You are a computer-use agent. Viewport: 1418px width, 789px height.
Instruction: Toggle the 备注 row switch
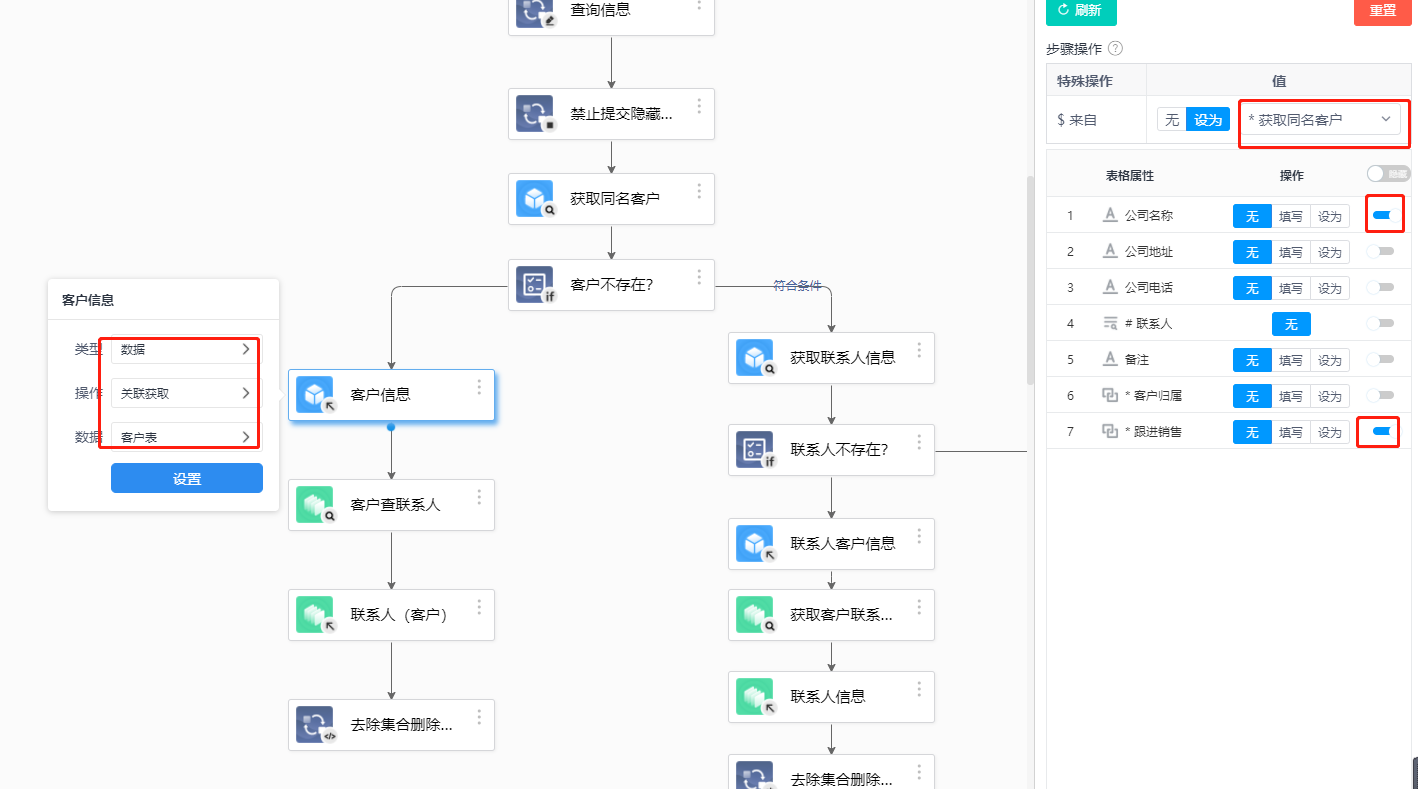[x=1381, y=359]
